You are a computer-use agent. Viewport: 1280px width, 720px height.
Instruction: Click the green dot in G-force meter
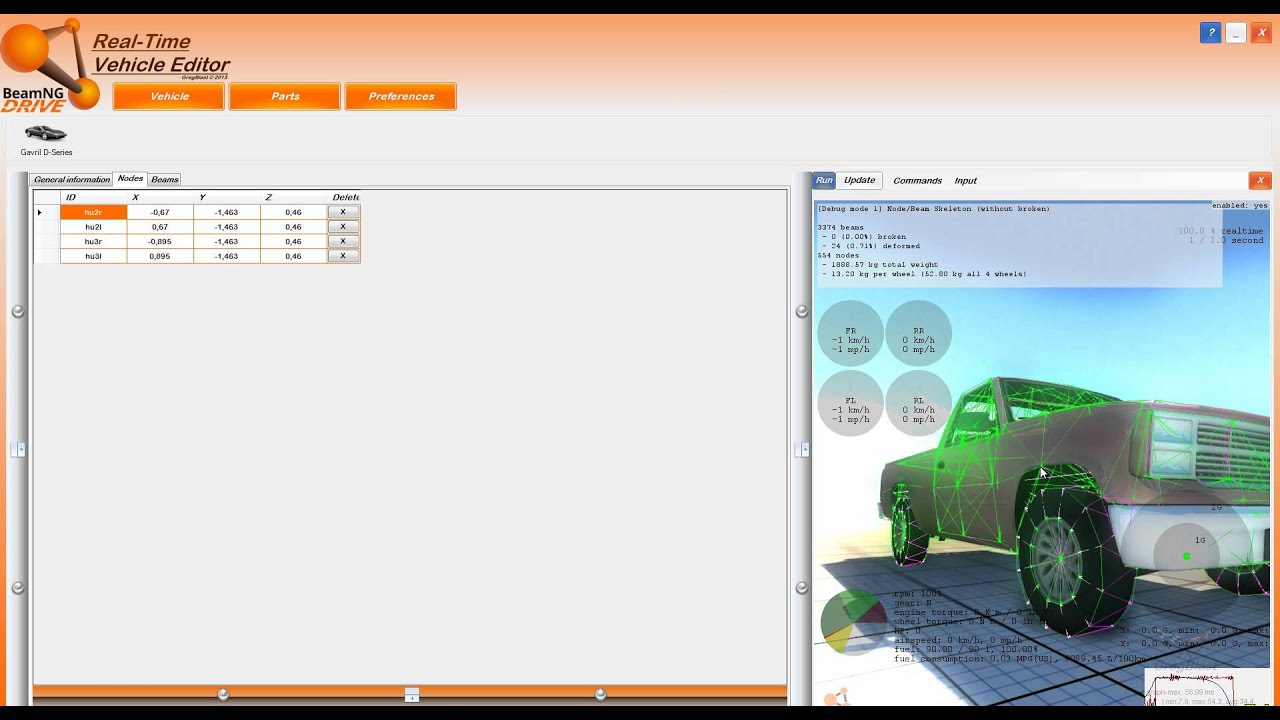point(1186,556)
